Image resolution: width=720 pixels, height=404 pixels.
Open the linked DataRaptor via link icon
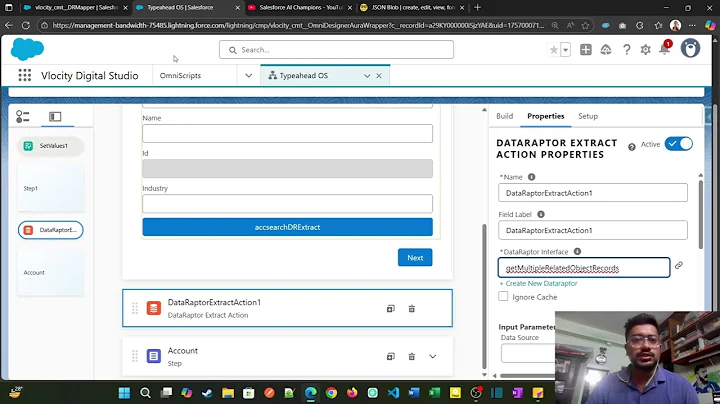(679, 265)
